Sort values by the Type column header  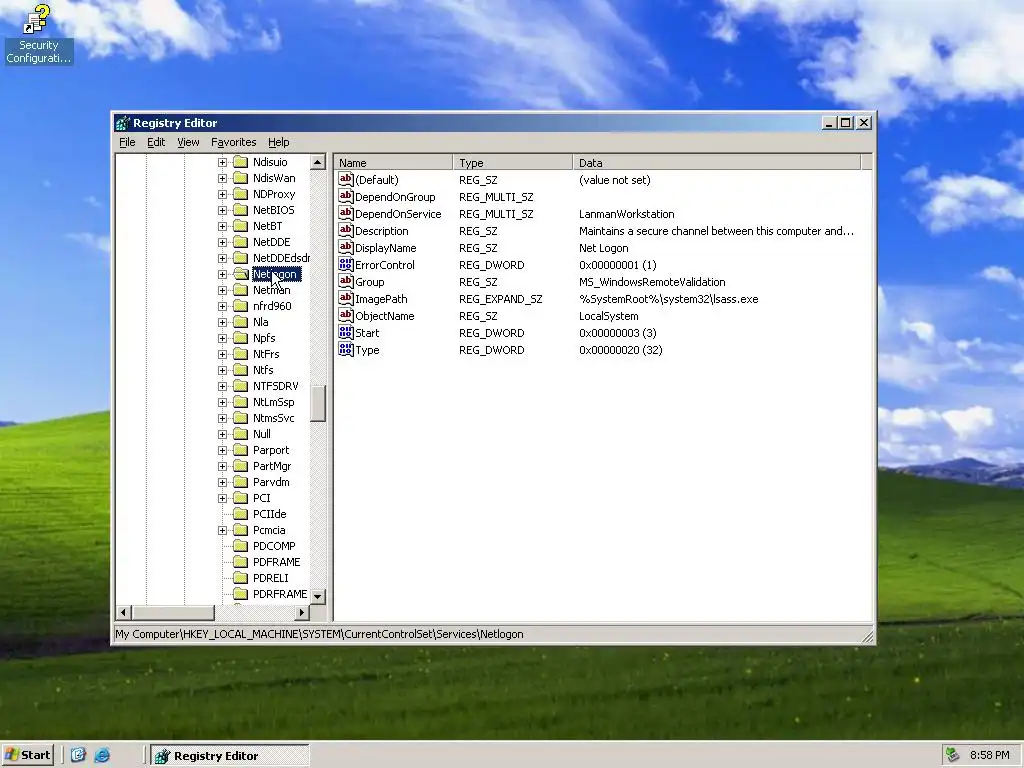click(513, 163)
